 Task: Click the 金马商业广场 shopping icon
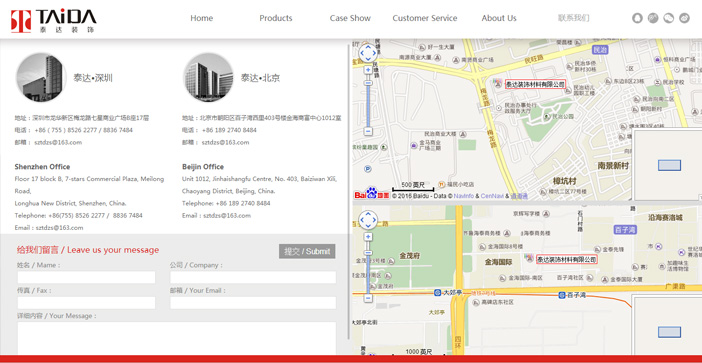click(x=414, y=145)
